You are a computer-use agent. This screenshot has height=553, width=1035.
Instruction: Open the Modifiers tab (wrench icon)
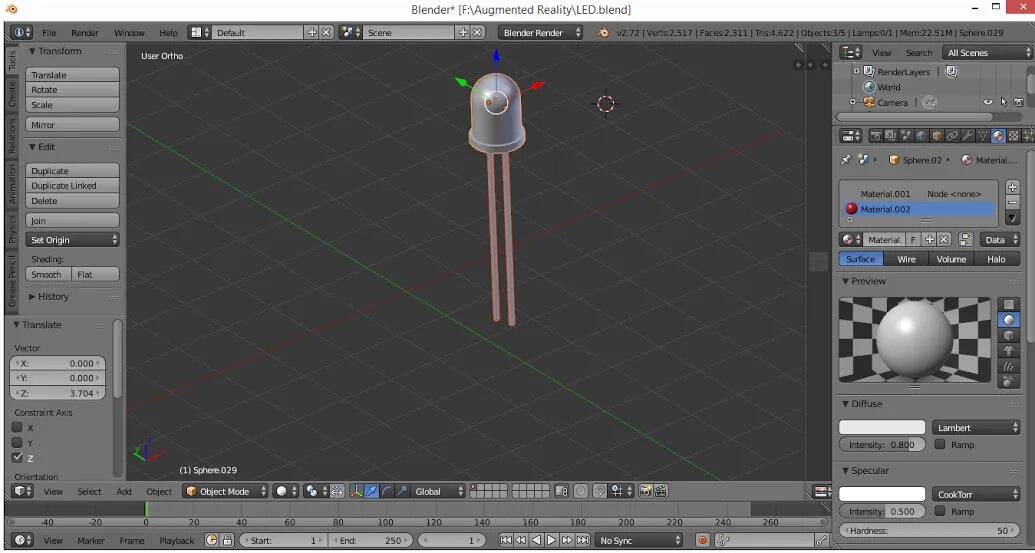click(x=967, y=136)
